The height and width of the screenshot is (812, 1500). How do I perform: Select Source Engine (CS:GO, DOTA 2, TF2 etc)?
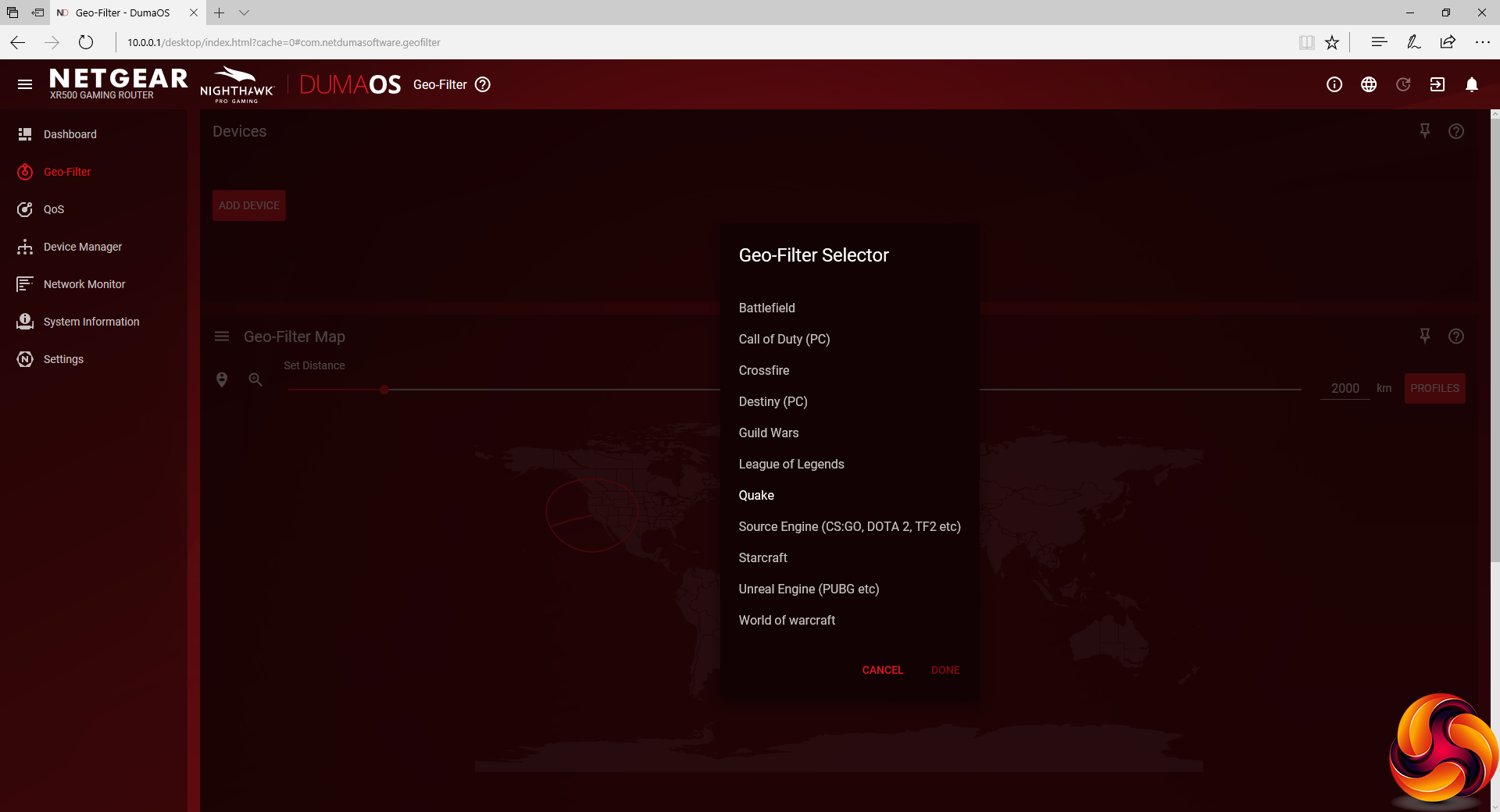tap(850, 526)
